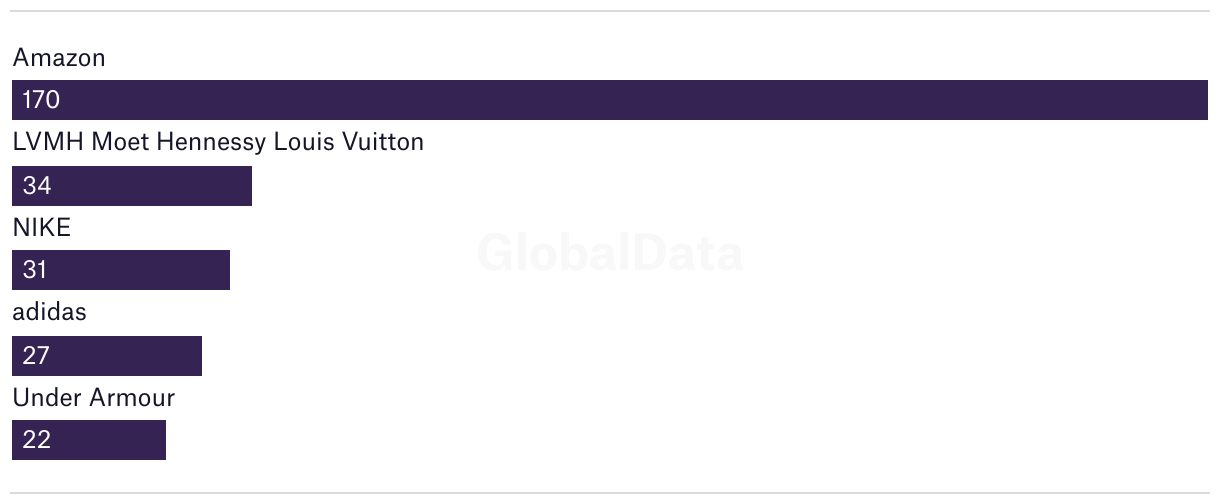Click the number 27 inside adidas bar

(x=36, y=356)
